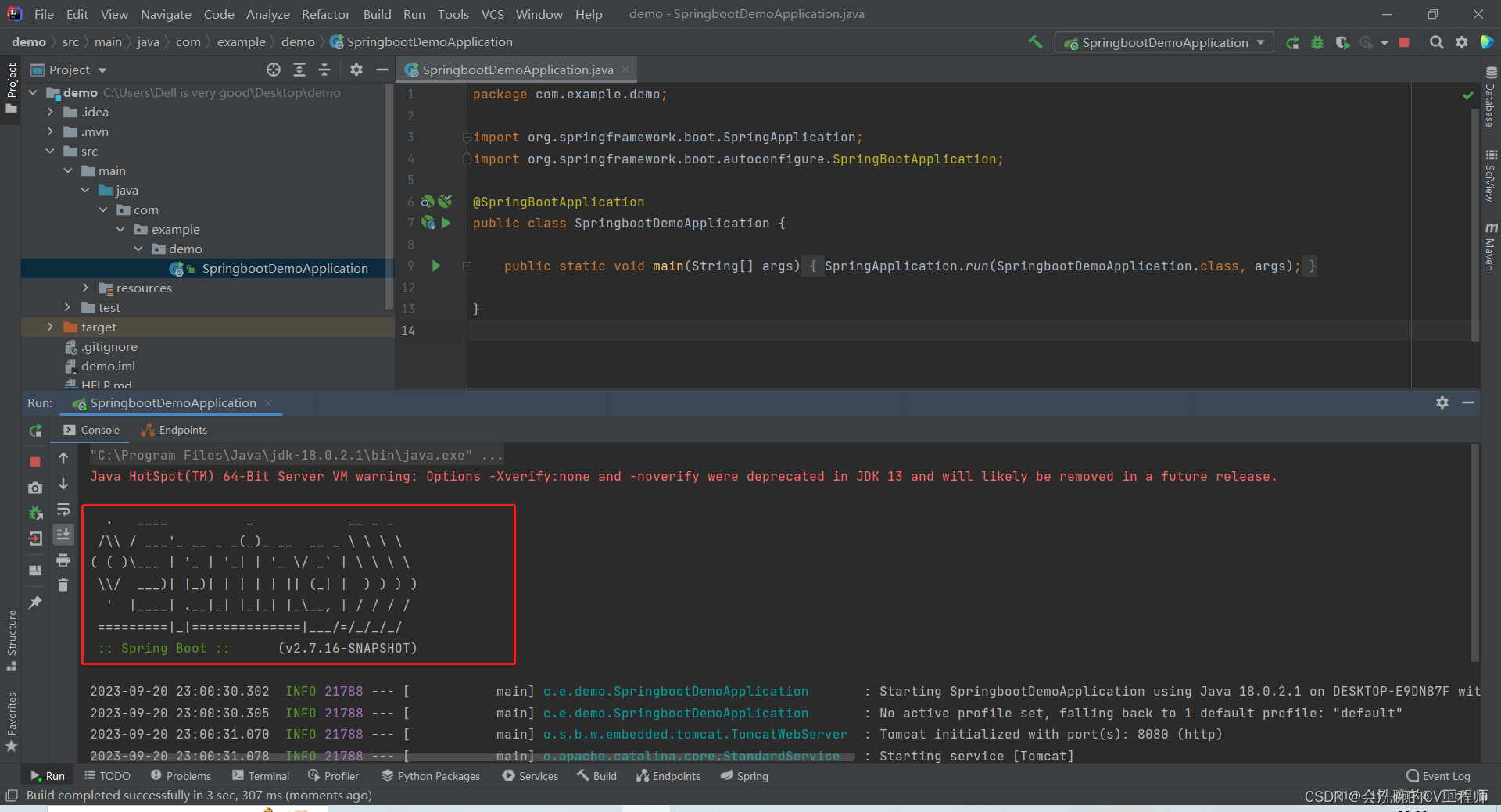Clear console with trash icon

63,585
